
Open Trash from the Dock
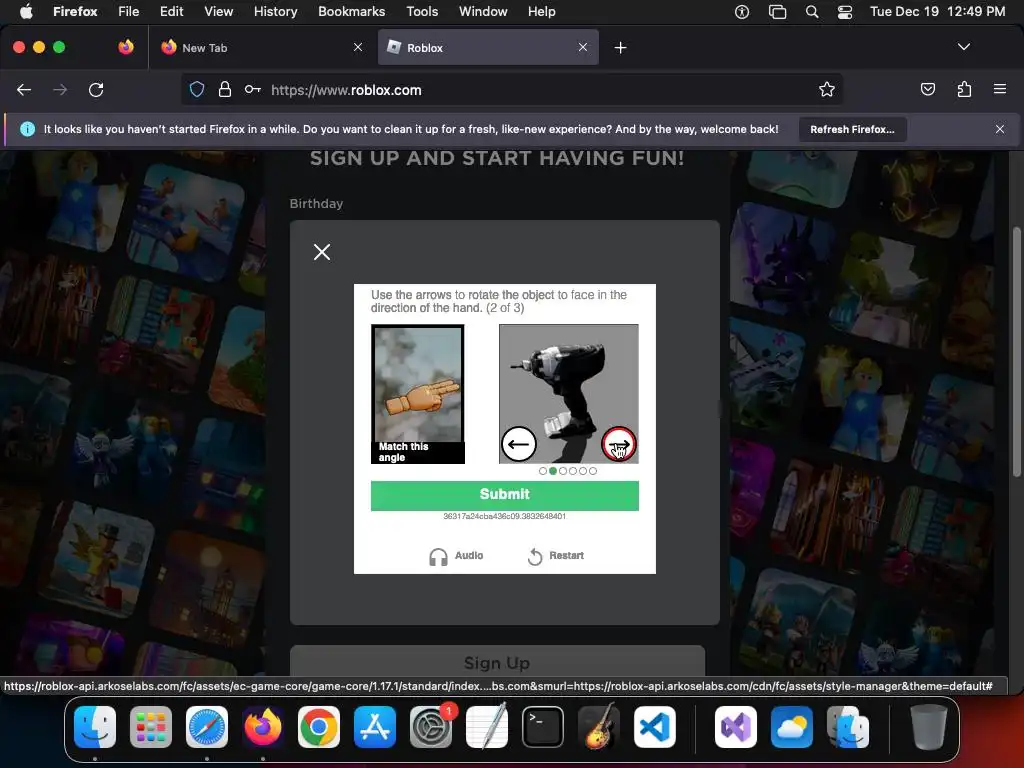click(x=929, y=727)
